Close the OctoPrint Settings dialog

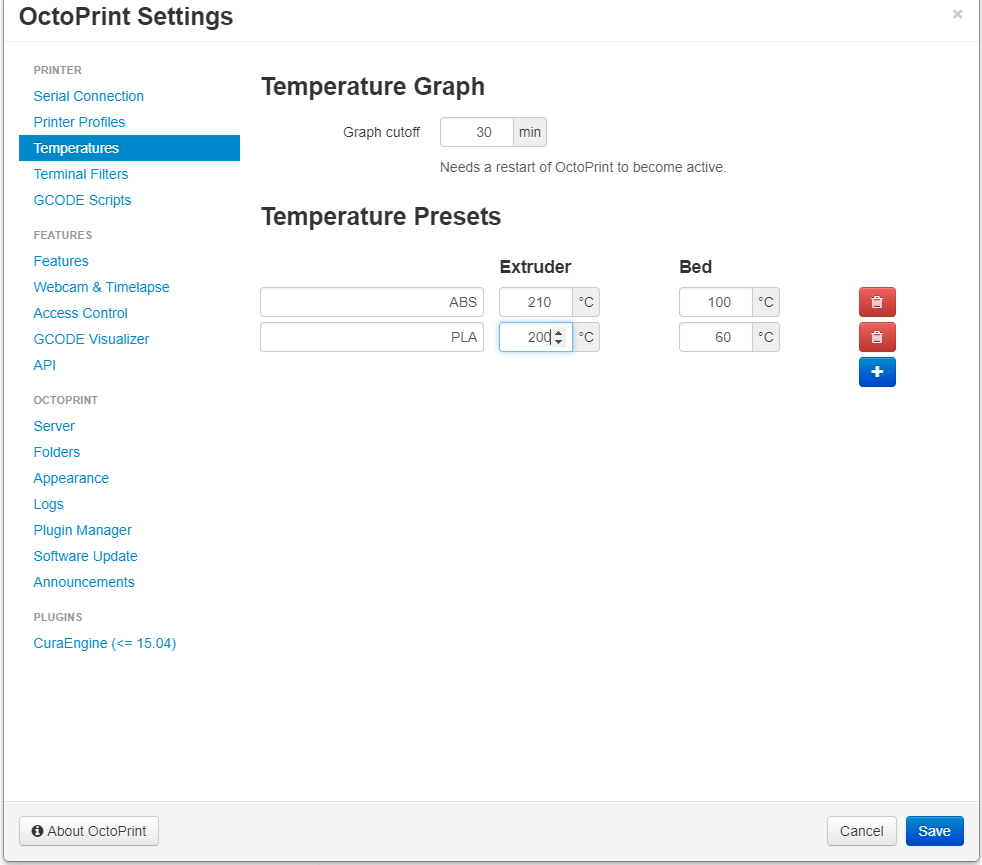click(957, 14)
